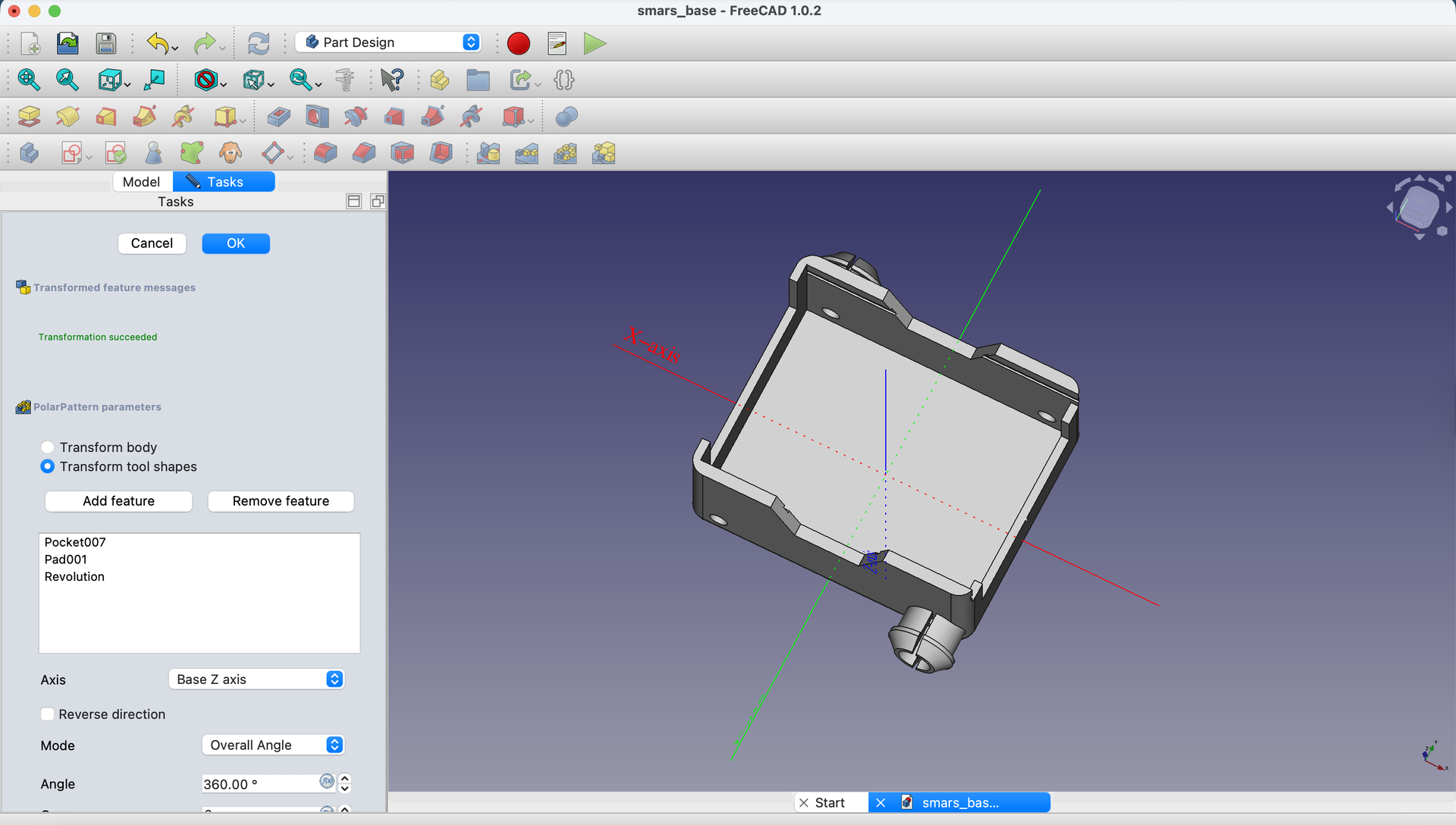Click the Pad feature icon
The image size is (1456, 825).
29,116
